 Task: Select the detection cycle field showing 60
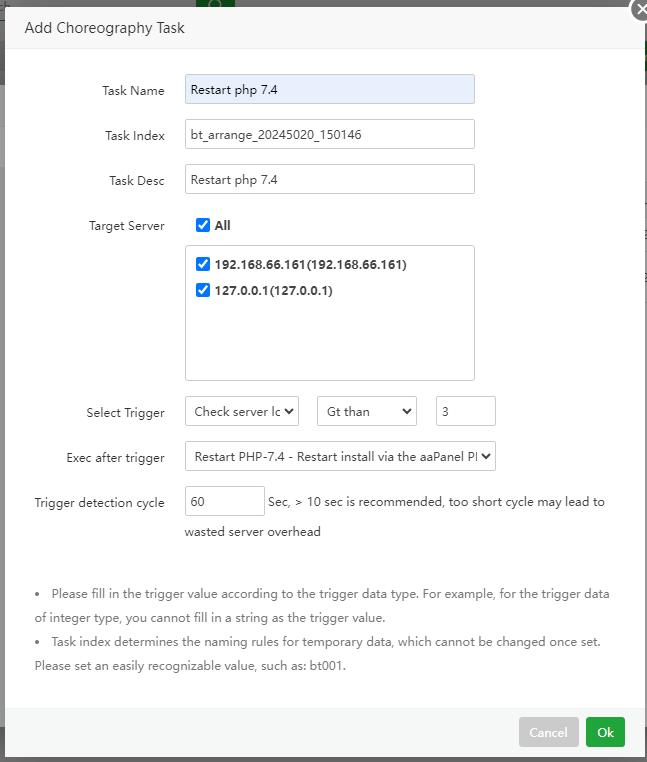click(x=224, y=501)
